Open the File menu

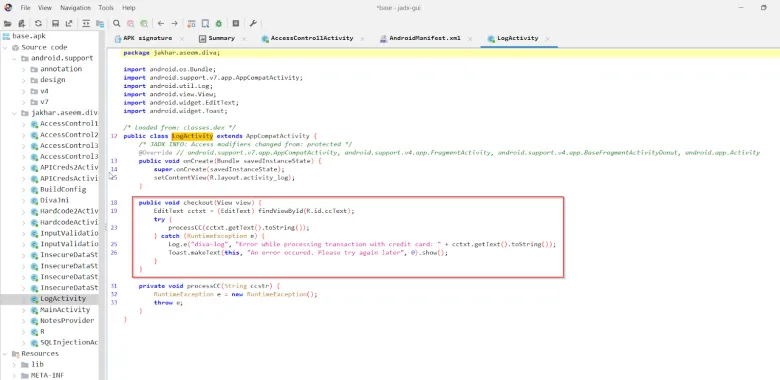(25, 8)
